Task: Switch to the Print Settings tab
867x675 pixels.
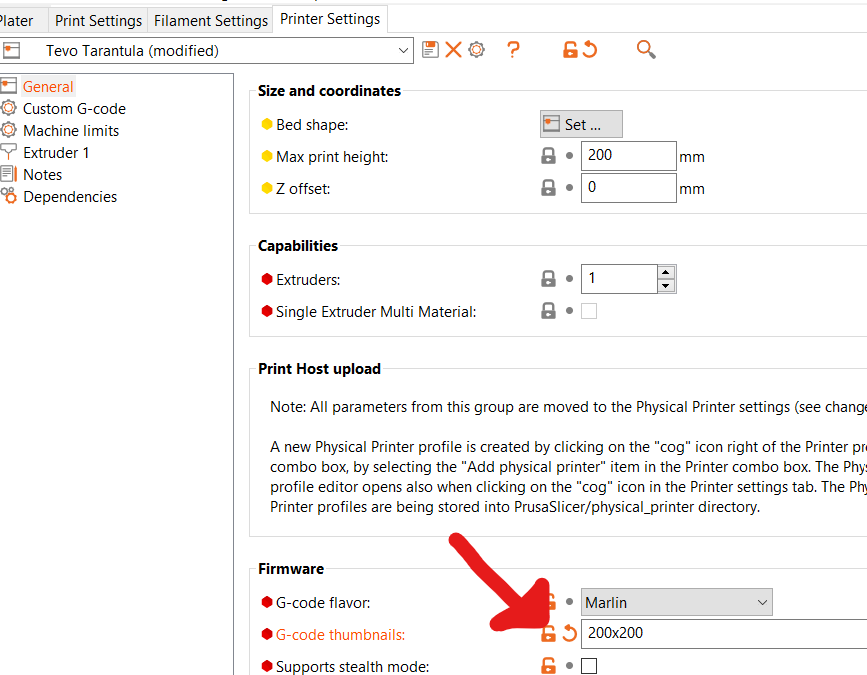Action: 97,20
